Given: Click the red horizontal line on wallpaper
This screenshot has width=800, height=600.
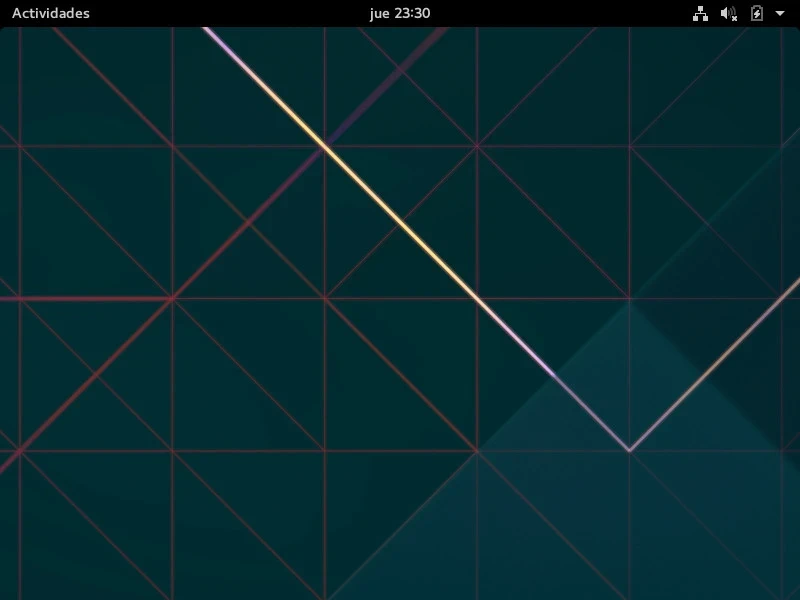Looking at the screenshot, I should [x=80, y=298].
